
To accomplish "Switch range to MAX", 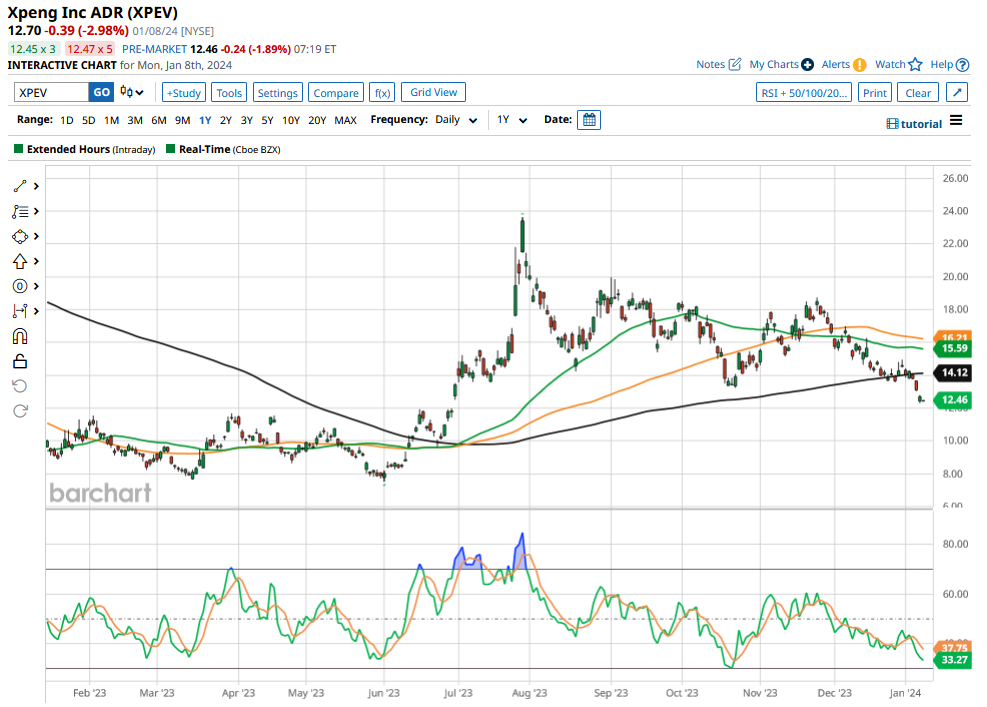I will 345,120.
